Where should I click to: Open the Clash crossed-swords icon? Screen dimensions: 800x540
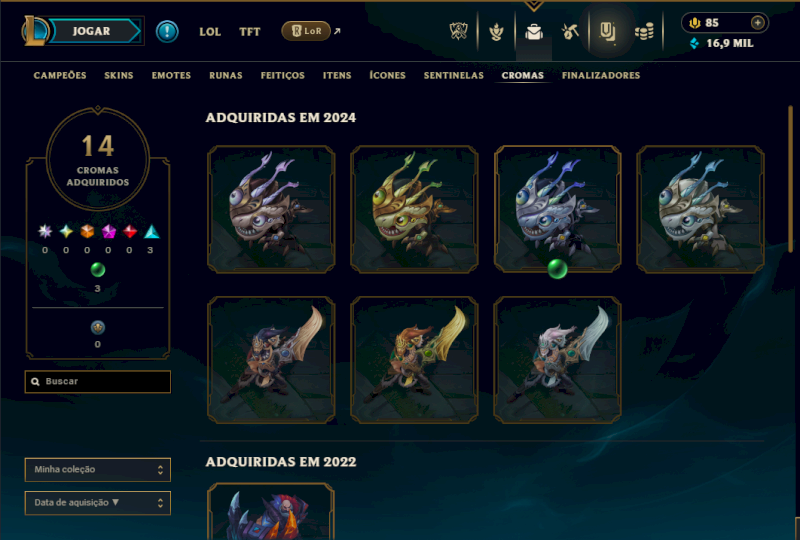click(x=458, y=32)
